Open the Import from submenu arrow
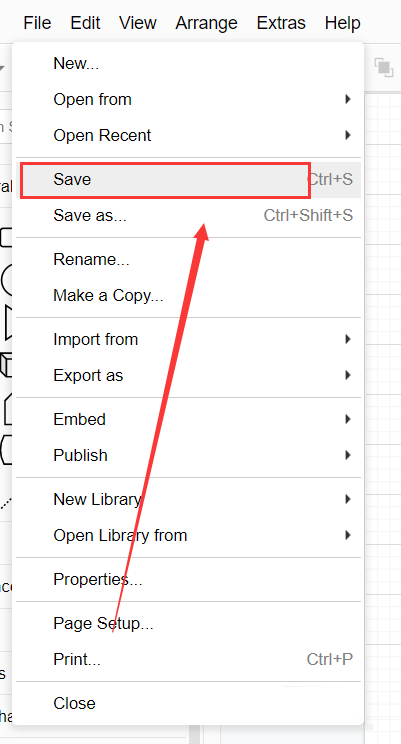This screenshot has width=401, height=744. coord(348,339)
